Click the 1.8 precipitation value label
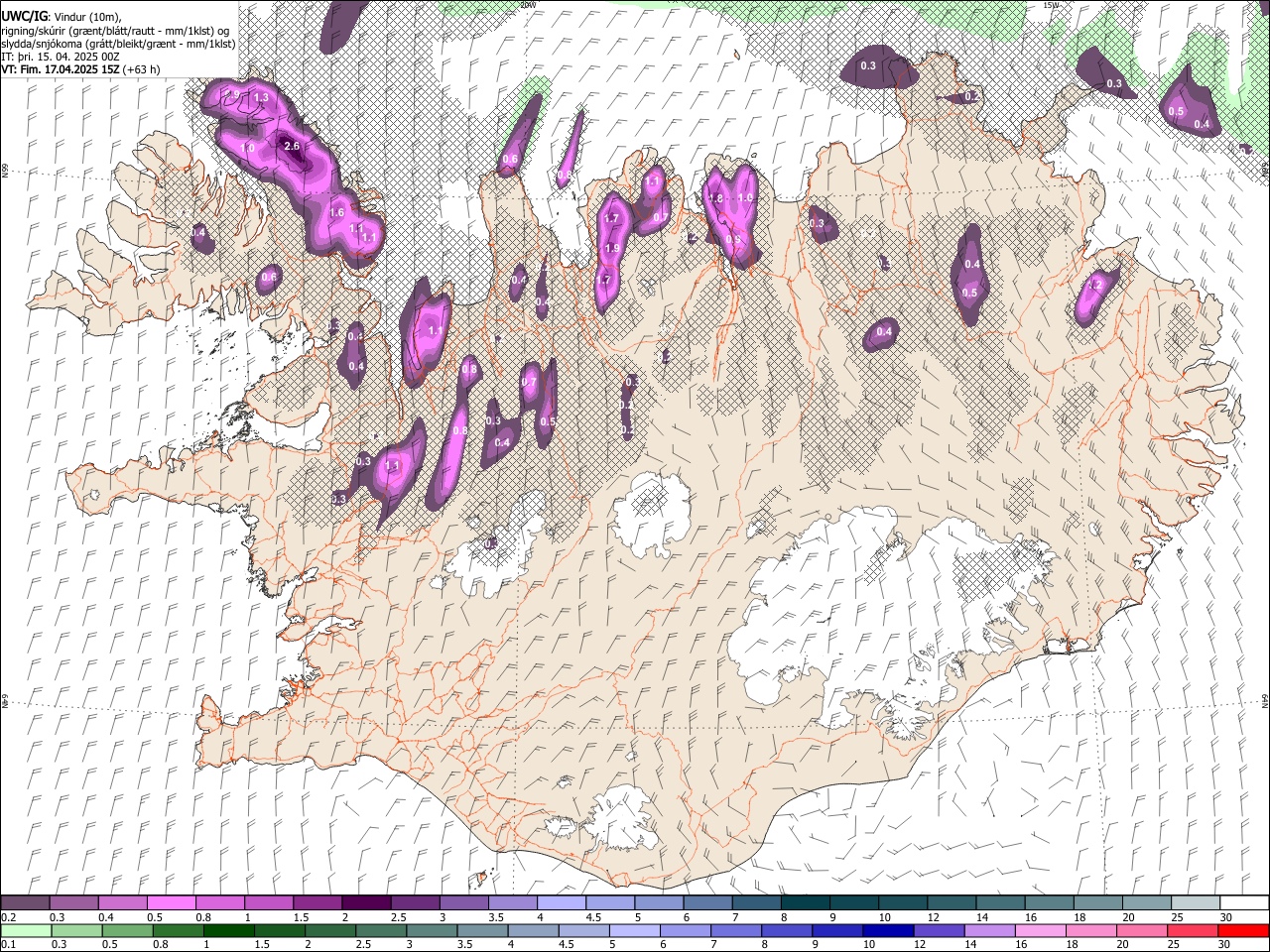Image resolution: width=1270 pixels, height=952 pixels. [716, 198]
